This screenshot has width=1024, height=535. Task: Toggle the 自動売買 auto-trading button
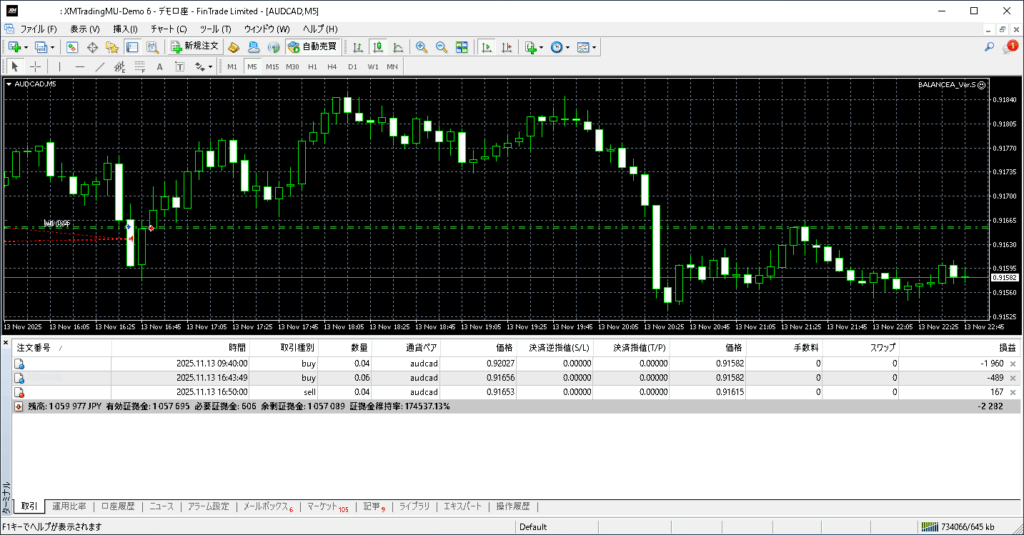tap(311, 47)
